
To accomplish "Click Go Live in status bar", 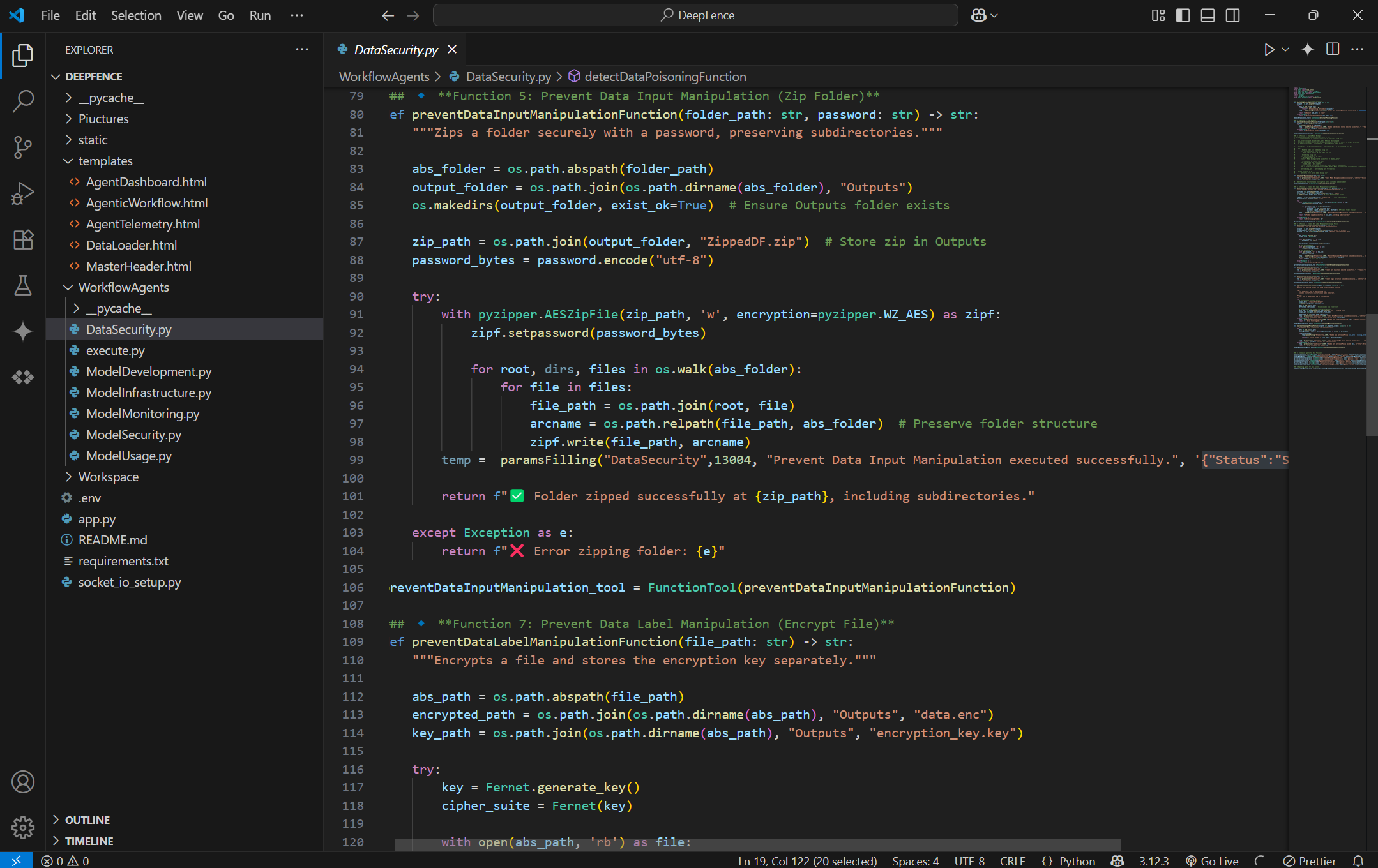I will (1212, 861).
